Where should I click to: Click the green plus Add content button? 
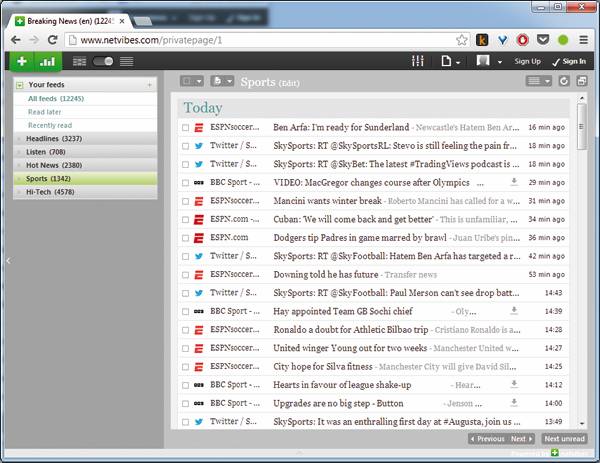click(x=22, y=61)
